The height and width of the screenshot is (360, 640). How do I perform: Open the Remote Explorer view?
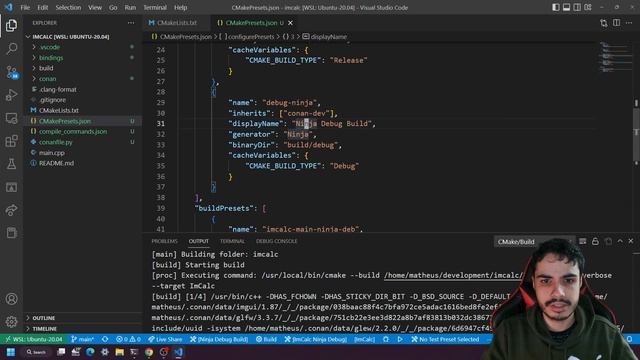[x=11, y=118]
